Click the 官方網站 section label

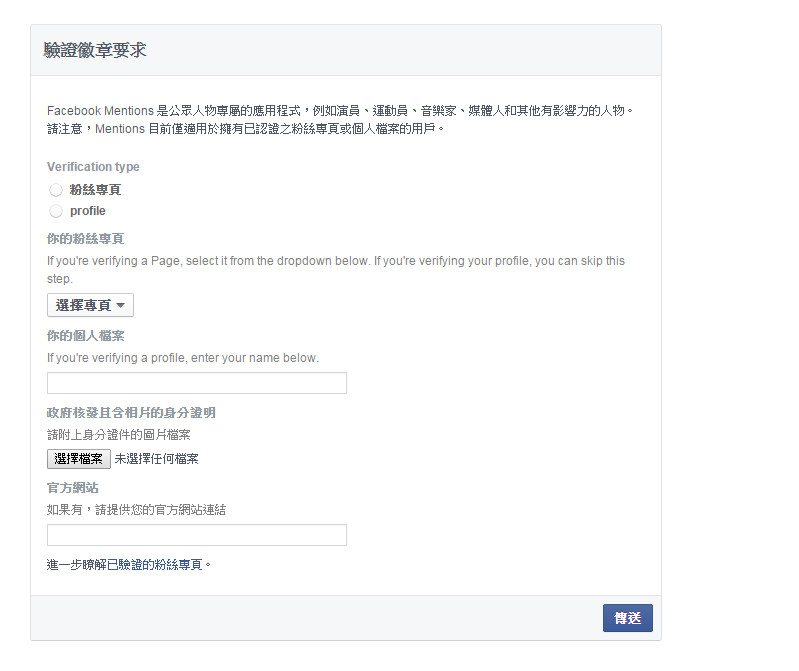coord(72,488)
